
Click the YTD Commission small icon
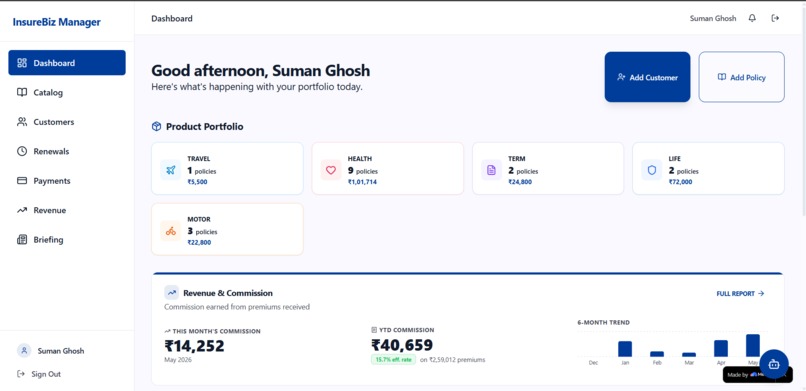coord(374,330)
